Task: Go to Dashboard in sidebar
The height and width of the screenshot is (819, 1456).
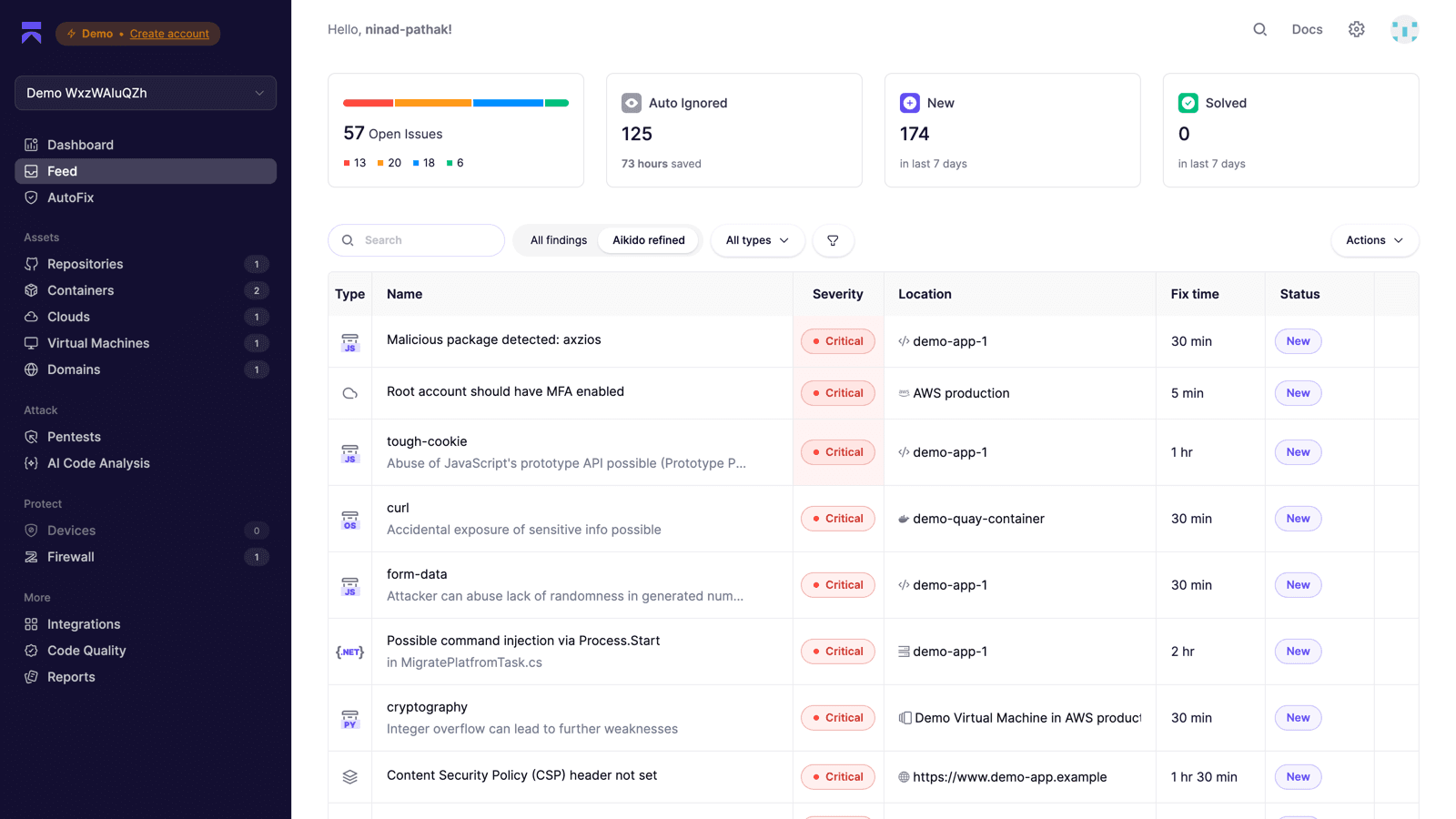Action: point(146,145)
